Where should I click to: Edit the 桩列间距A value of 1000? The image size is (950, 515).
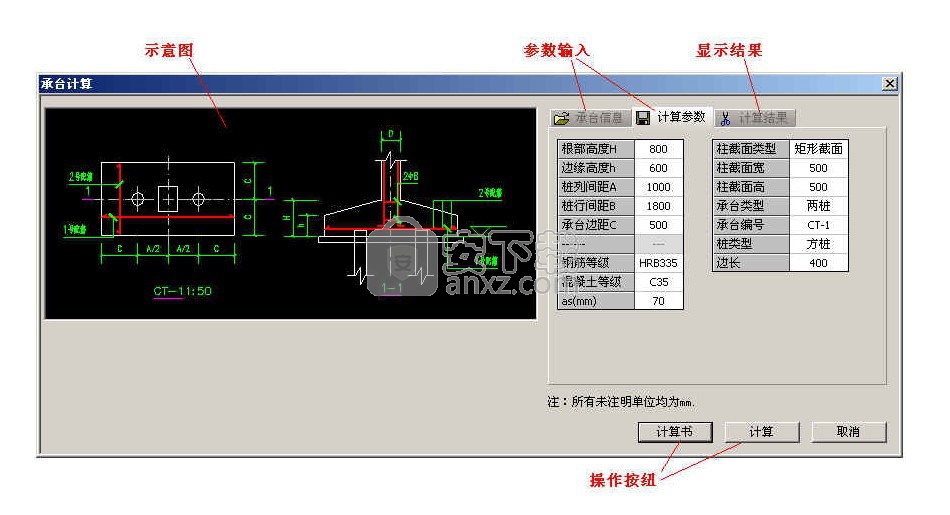658,187
